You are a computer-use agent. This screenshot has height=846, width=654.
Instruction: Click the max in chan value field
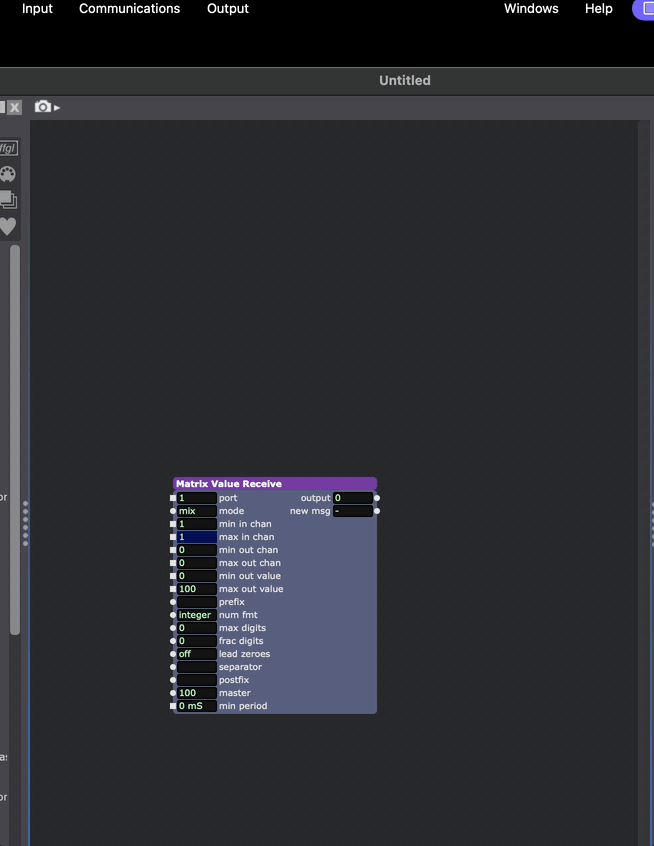click(196, 537)
